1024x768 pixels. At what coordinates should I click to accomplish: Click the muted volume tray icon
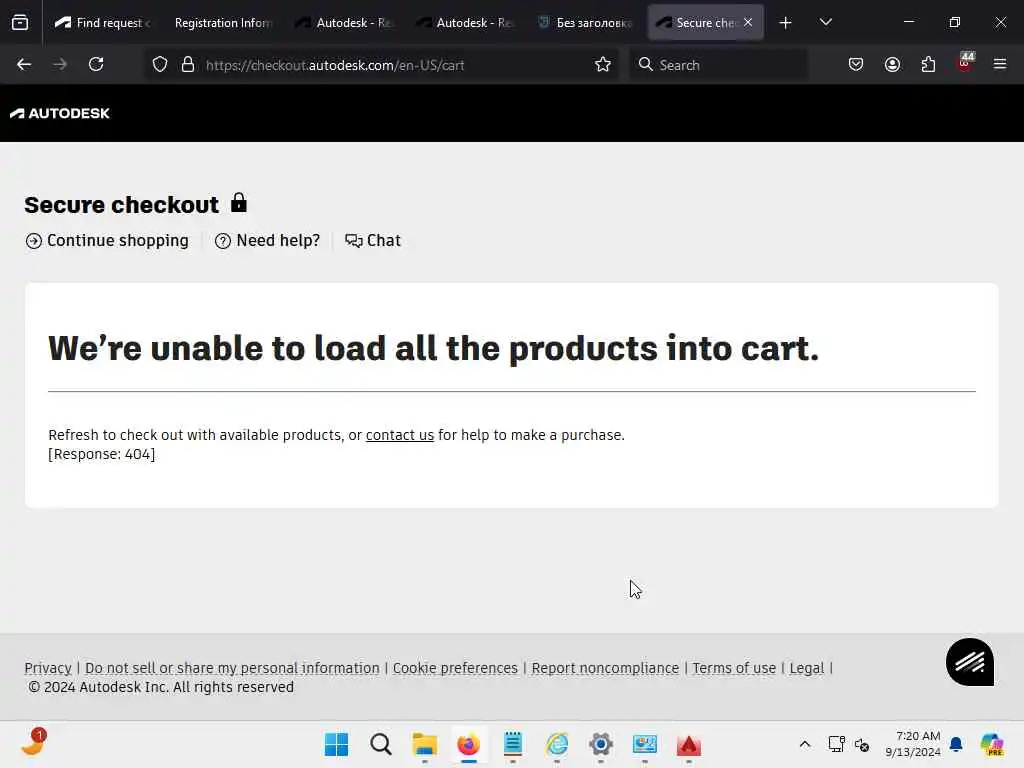click(x=862, y=744)
